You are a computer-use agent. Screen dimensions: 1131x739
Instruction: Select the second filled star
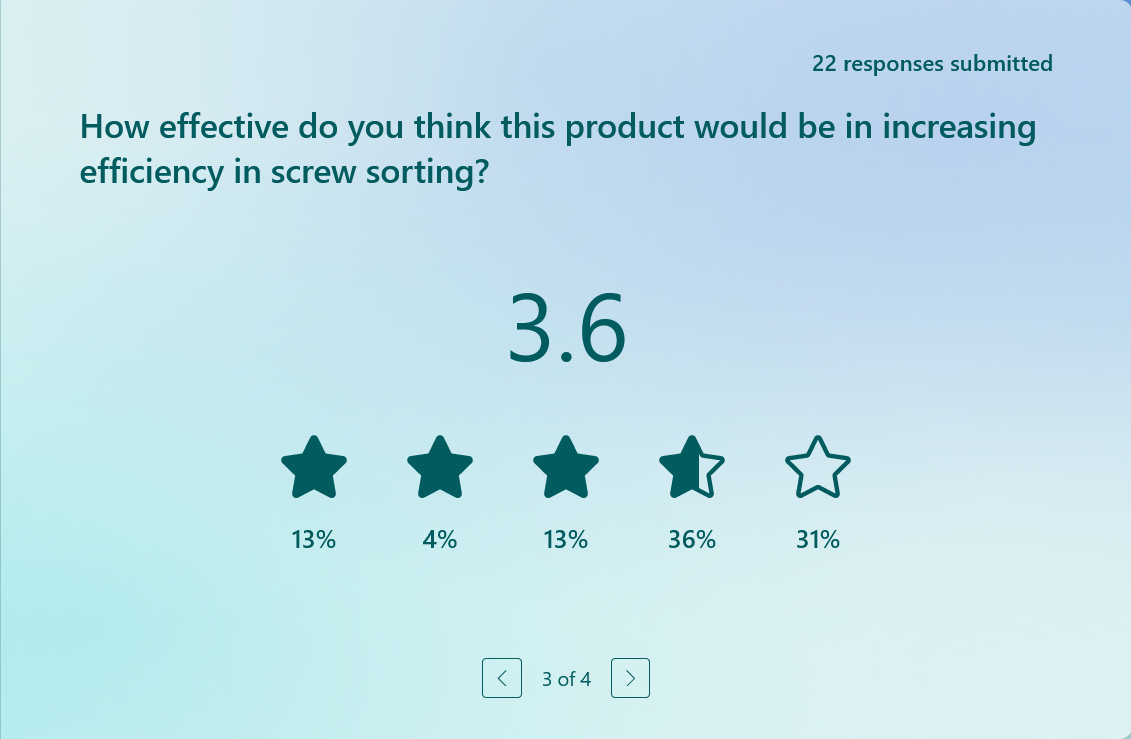(x=440, y=468)
